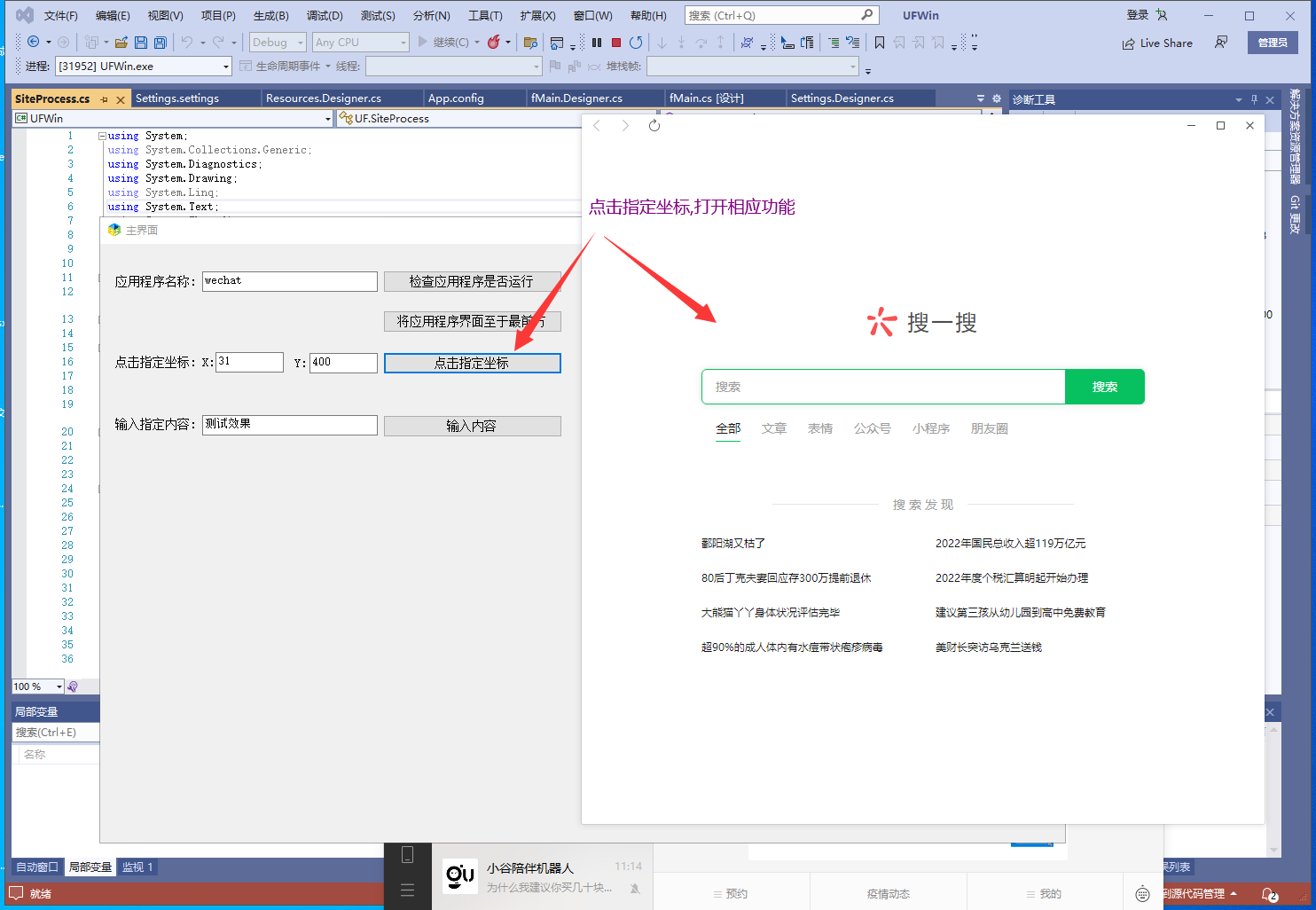Switch to the fMain.cs [设计] tab
This screenshot has height=910, width=1316.
(707, 98)
